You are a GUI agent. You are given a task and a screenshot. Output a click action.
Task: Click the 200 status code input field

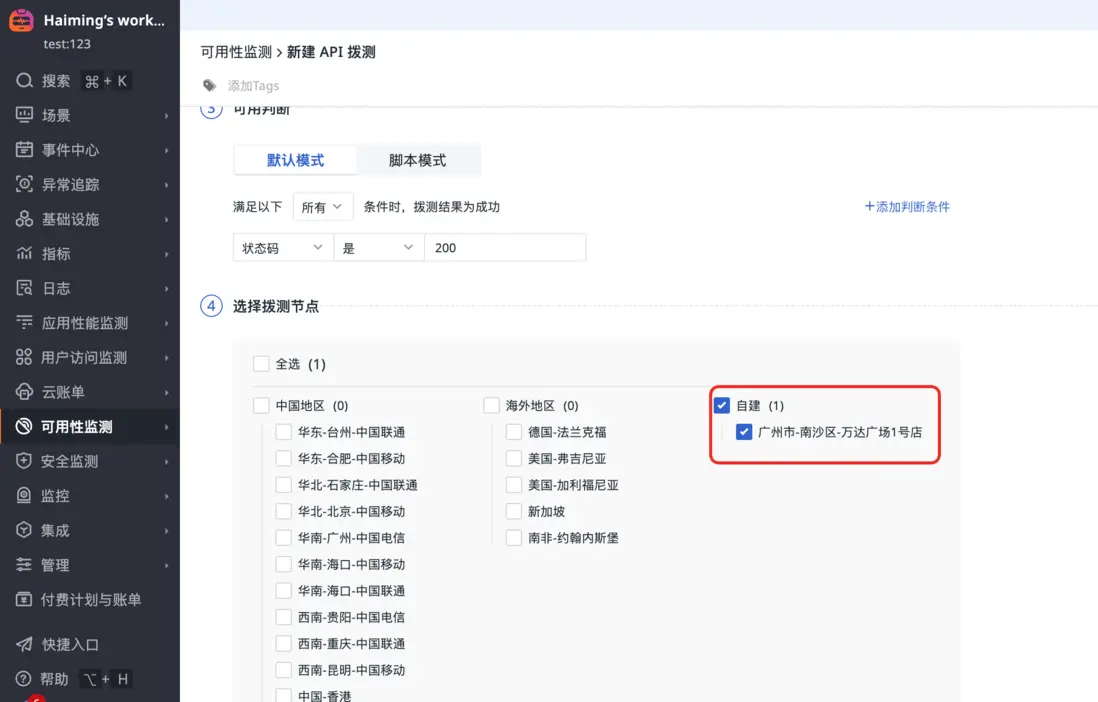pyautogui.click(x=505, y=247)
